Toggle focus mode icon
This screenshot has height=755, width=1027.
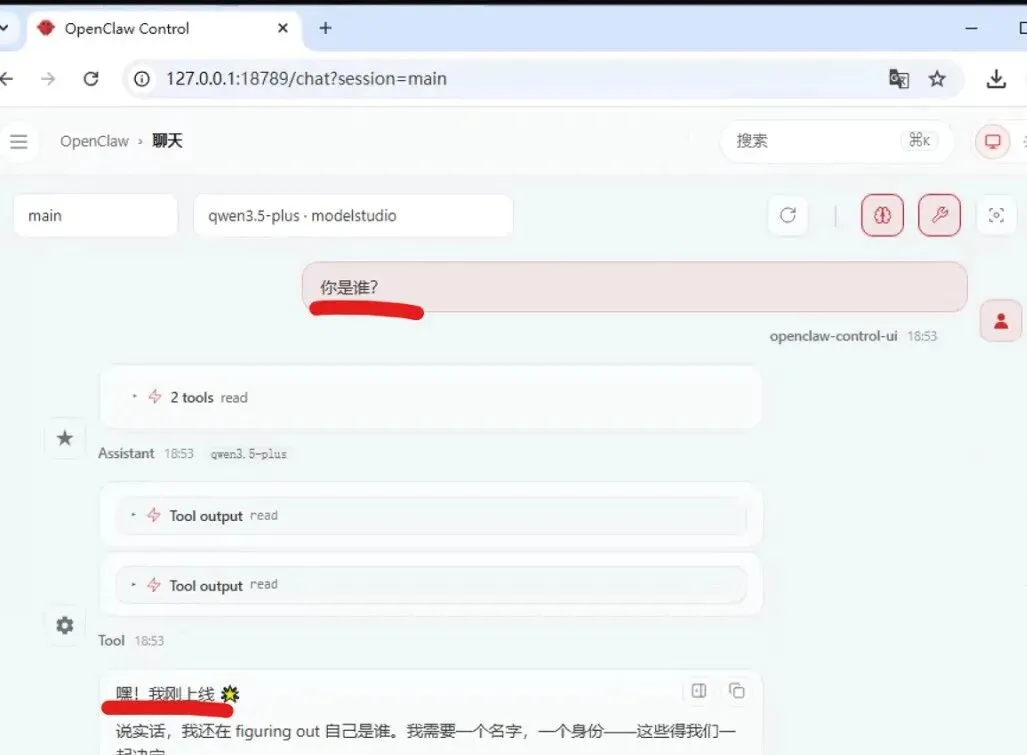pyautogui.click(x=996, y=215)
